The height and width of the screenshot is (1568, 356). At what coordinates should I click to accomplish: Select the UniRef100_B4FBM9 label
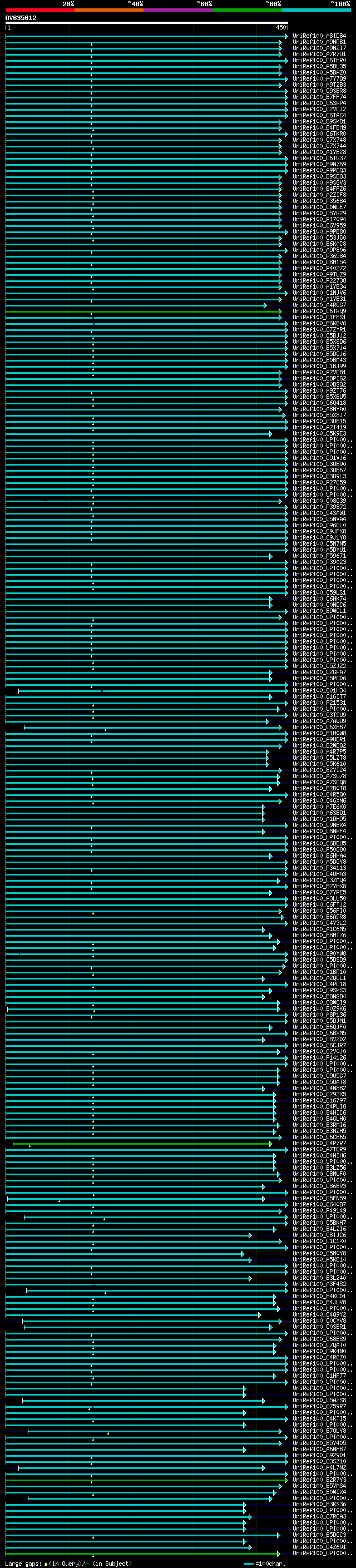(319, 127)
